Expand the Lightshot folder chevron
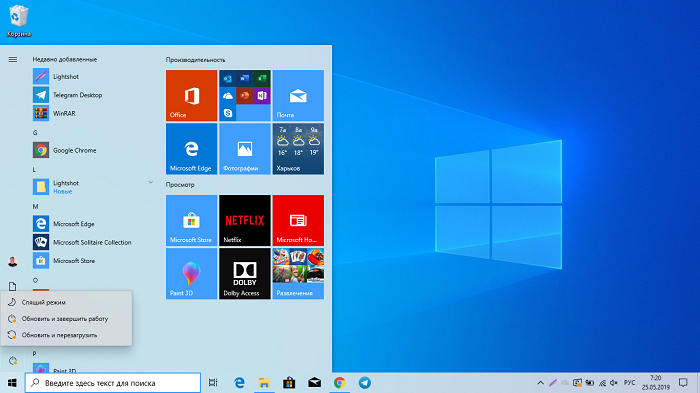This screenshot has width=700, height=393. pyautogui.click(x=150, y=182)
